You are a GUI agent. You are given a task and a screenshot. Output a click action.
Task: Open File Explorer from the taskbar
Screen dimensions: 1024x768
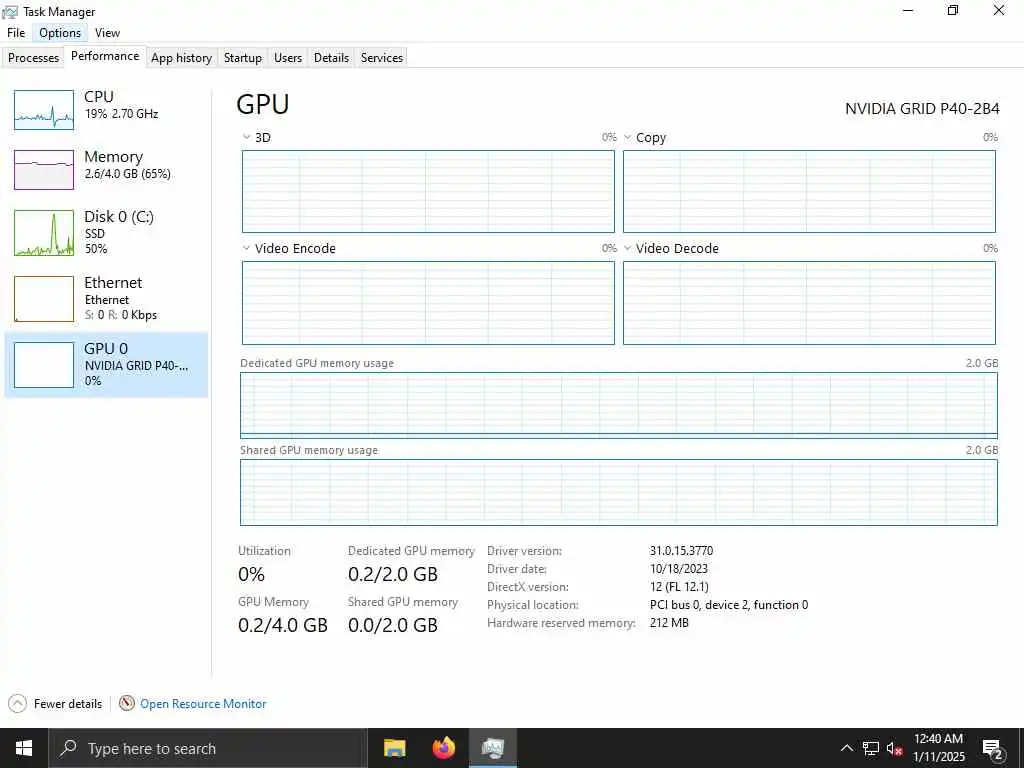pyautogui.click(x=394, y=748)
